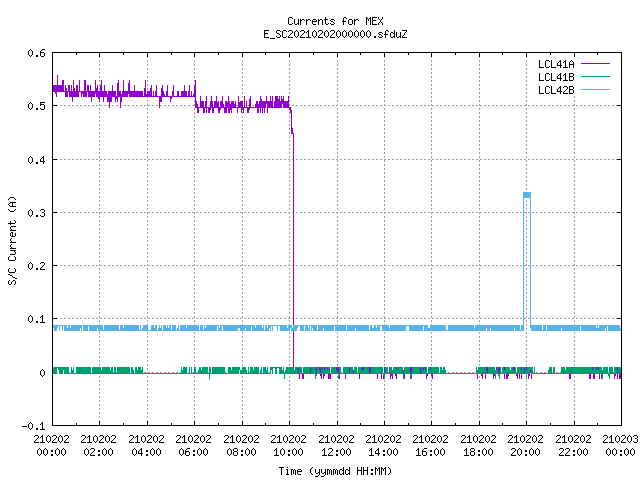This screenshot has width=640, height=480.
Task: Click the y-axis tick value 0.5
Action: 36,106
